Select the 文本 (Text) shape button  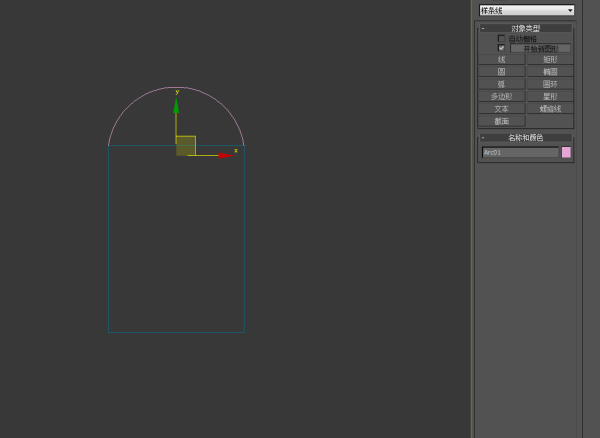pyautogui.click(x=502, y=109)
